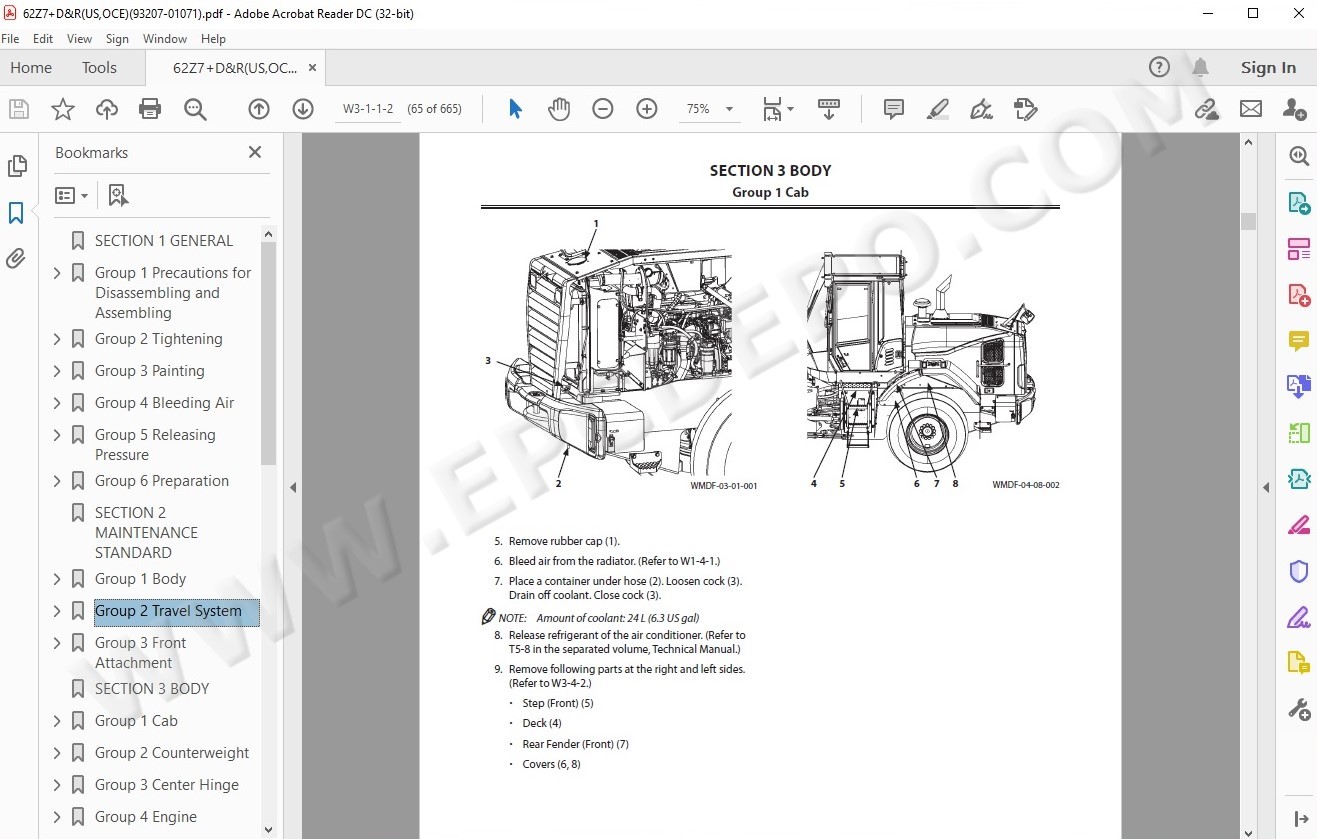
Task: Expand the Group 5 Releasing Pressure bookmark
Action: tap(57, 435)
